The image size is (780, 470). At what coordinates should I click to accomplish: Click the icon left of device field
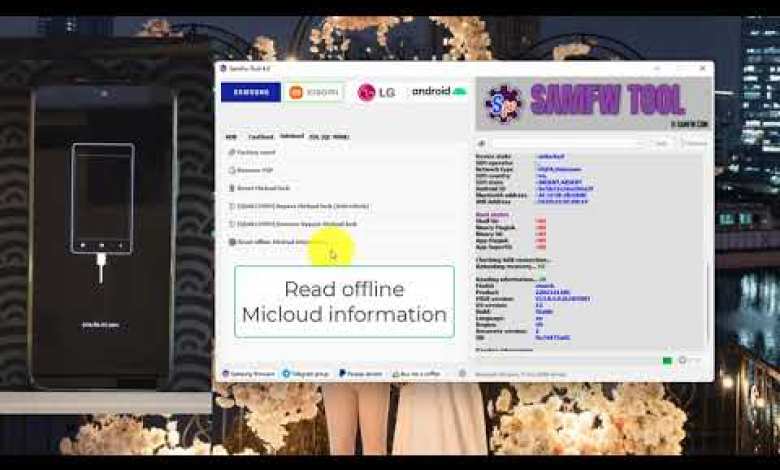click(x=482, y=143)
